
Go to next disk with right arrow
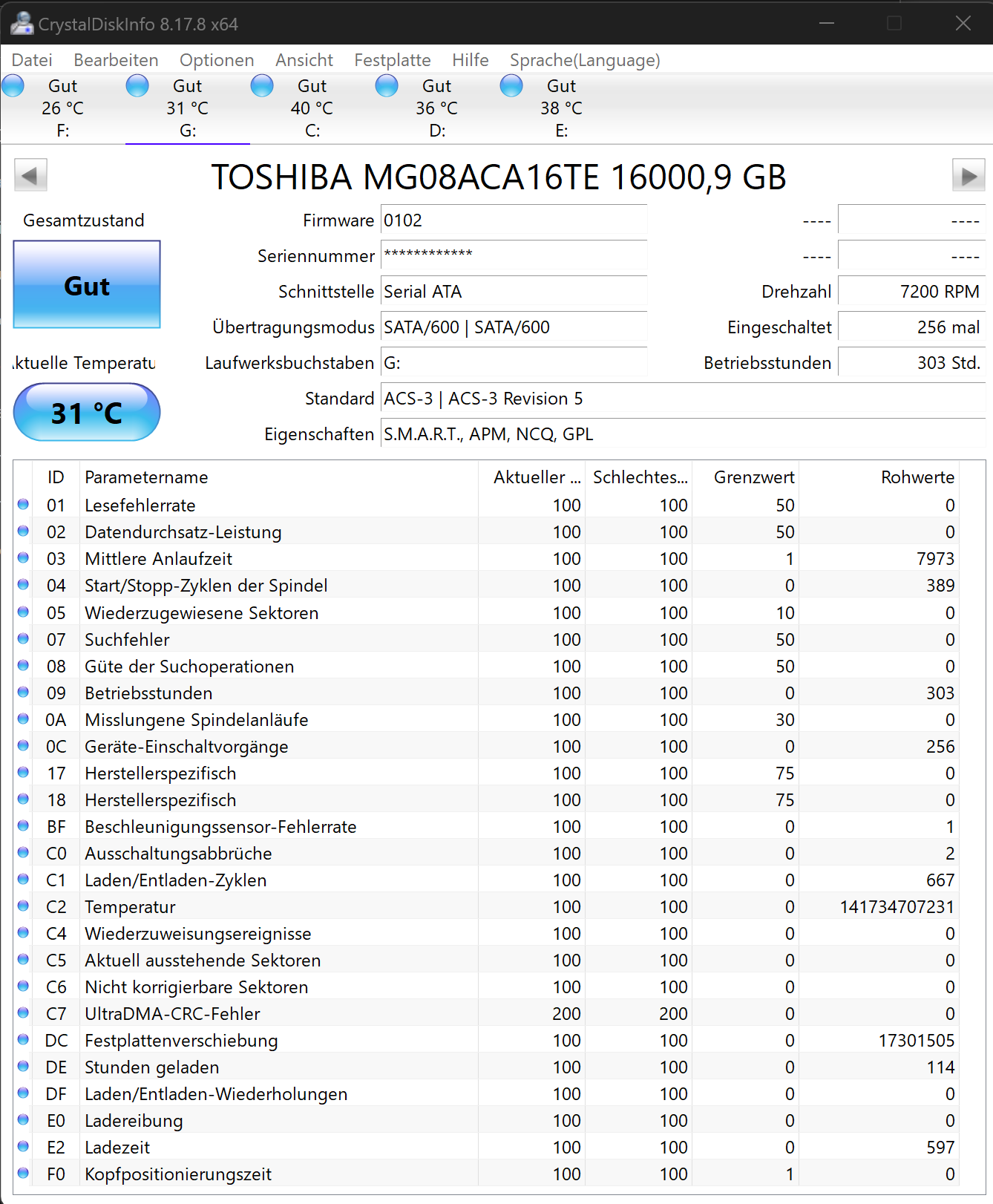coord(969,176)
